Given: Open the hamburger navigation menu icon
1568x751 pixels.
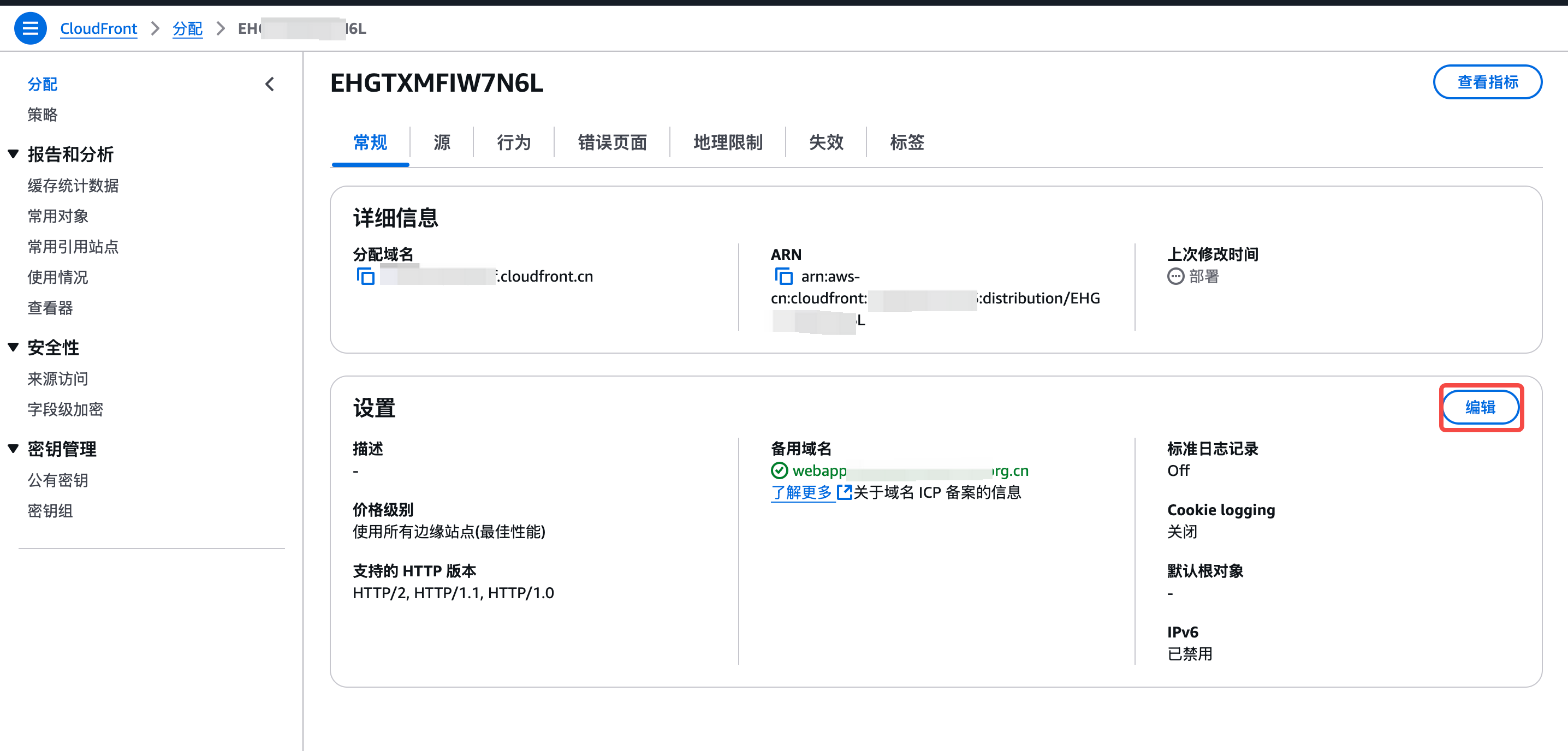Looking at the screenshot, I should [x=30, y=28].
